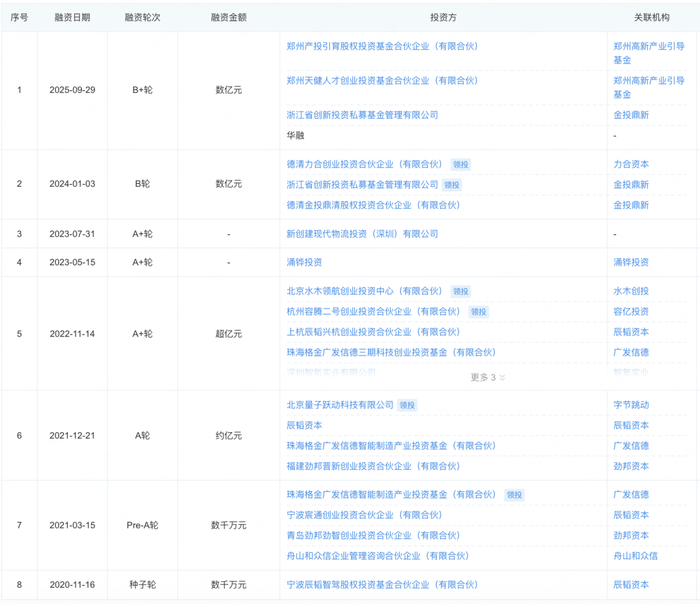Select date cell 2025-09-29

click(x=72, y=90)
